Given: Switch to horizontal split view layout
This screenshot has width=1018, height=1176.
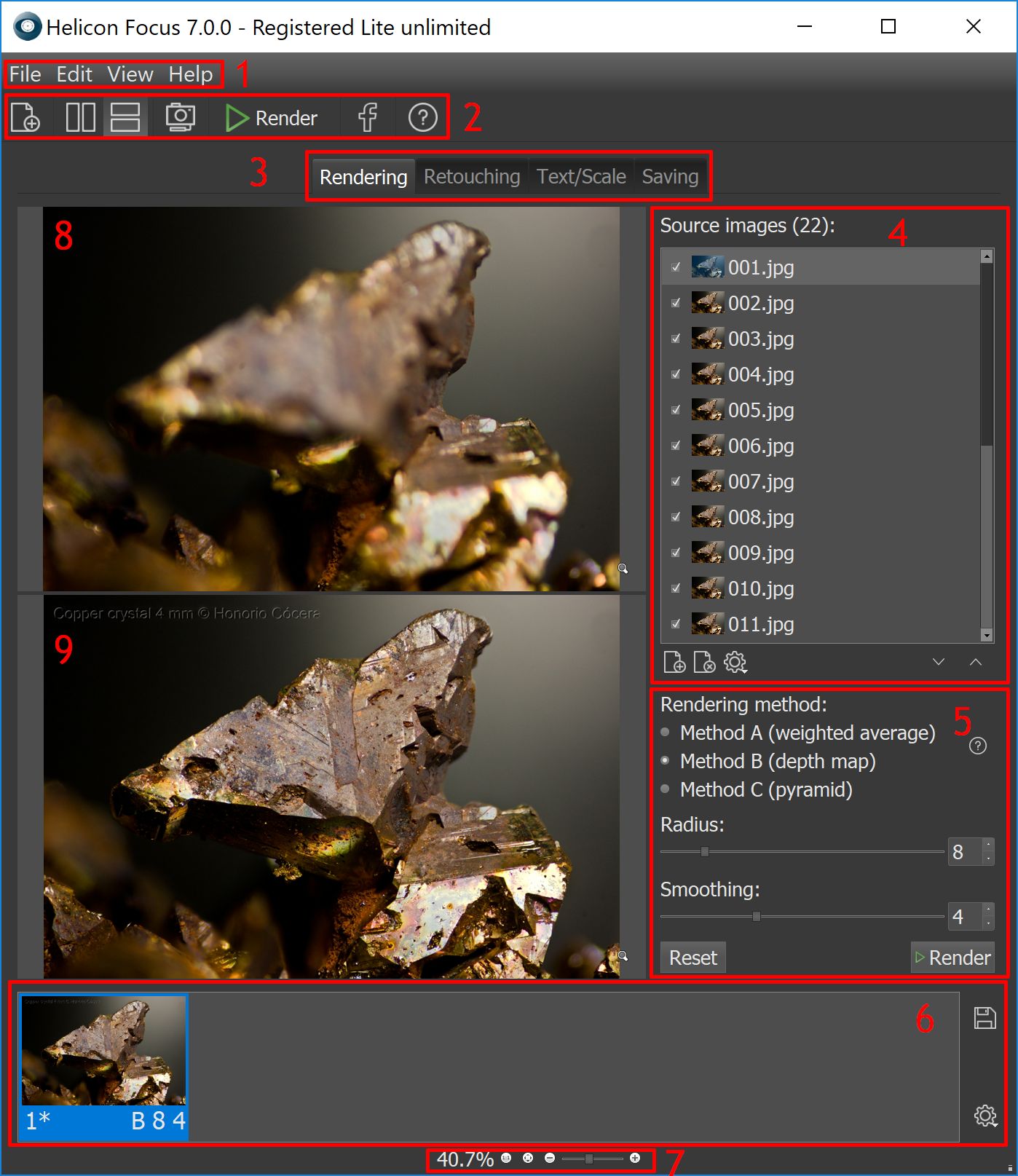Looking at the screenshot, I should click(x=125, y=117).
